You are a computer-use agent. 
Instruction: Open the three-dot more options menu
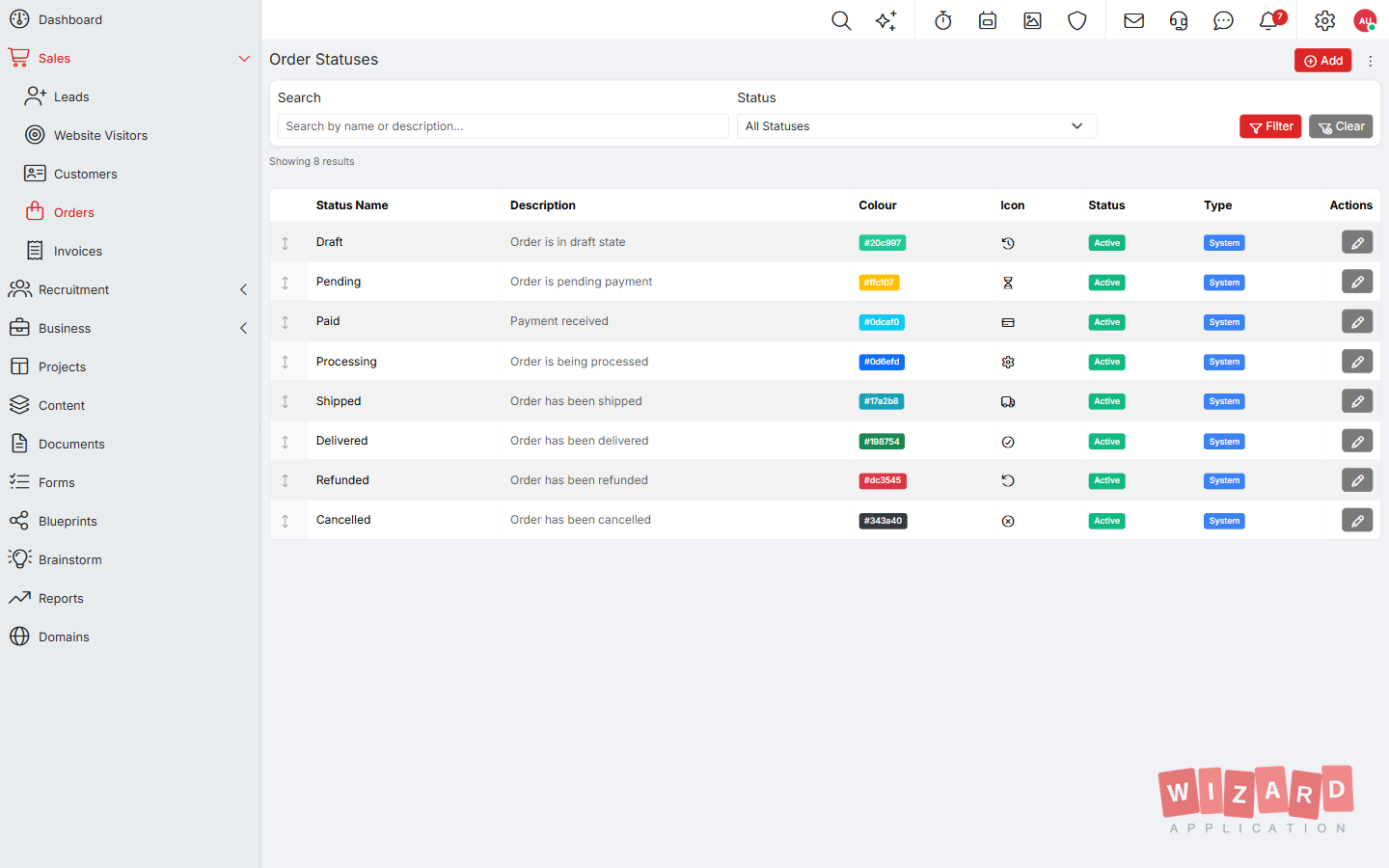click(x=1371, y=61)
